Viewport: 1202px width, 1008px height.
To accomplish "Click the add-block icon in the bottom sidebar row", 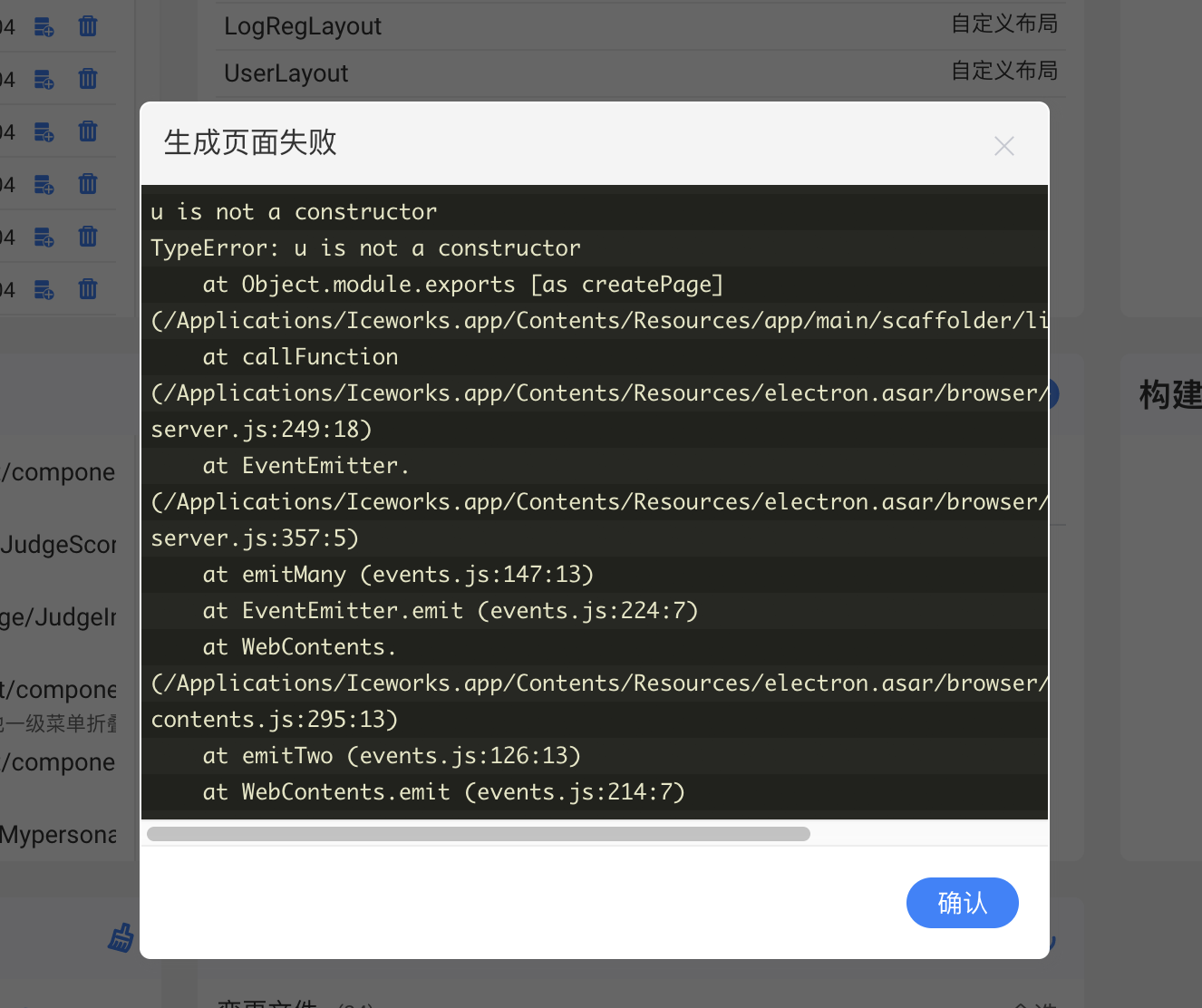I will 44,289.
